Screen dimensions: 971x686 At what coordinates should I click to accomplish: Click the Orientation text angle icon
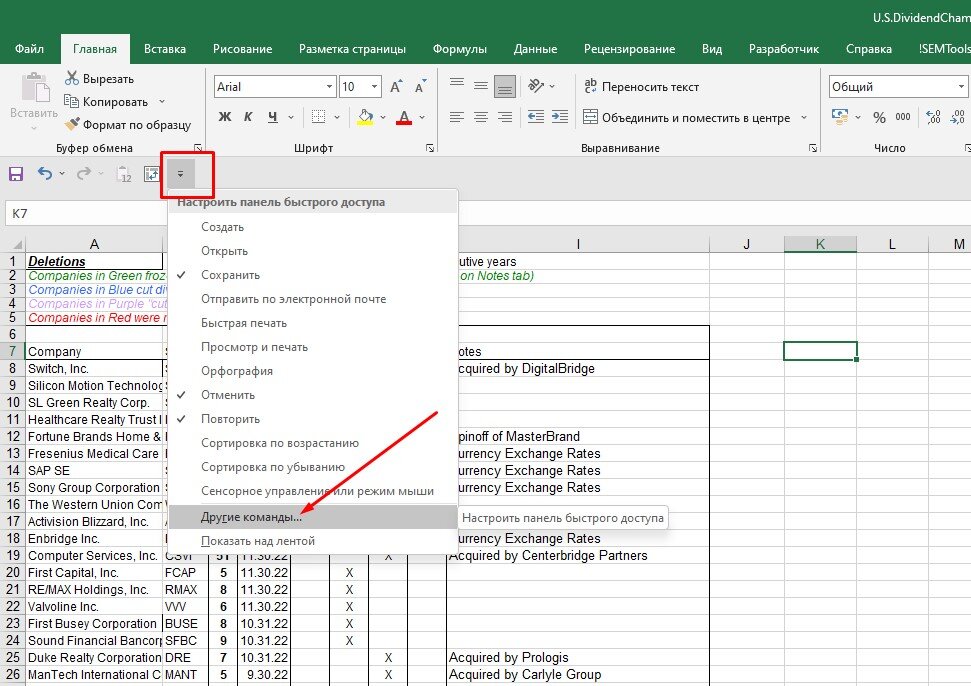tap(536, 85)
